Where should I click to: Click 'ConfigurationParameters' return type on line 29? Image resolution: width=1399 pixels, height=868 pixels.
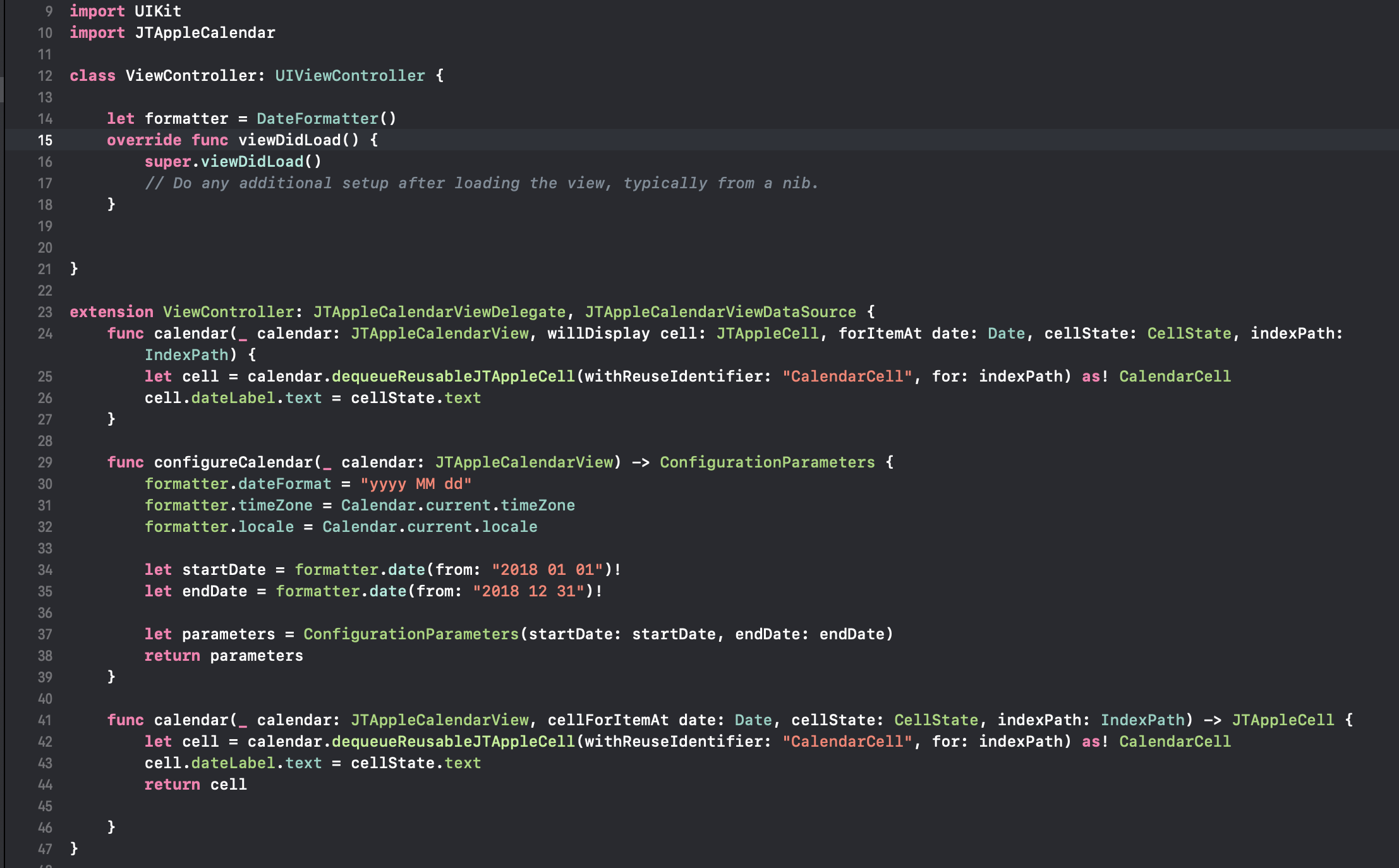(767, 462)
